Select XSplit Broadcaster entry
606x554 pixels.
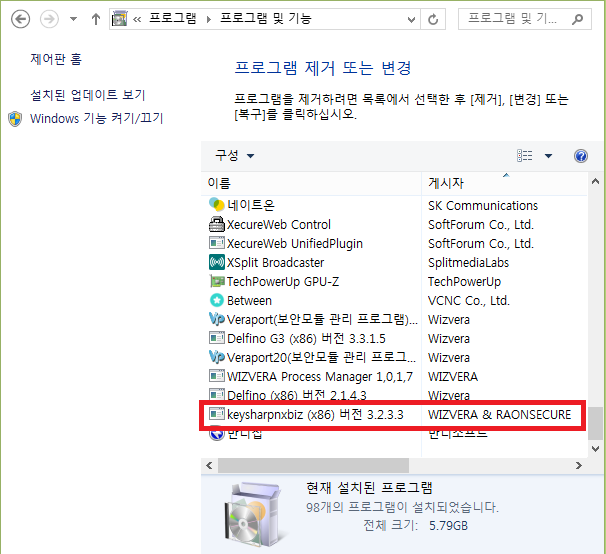click(x=276, y=263)
